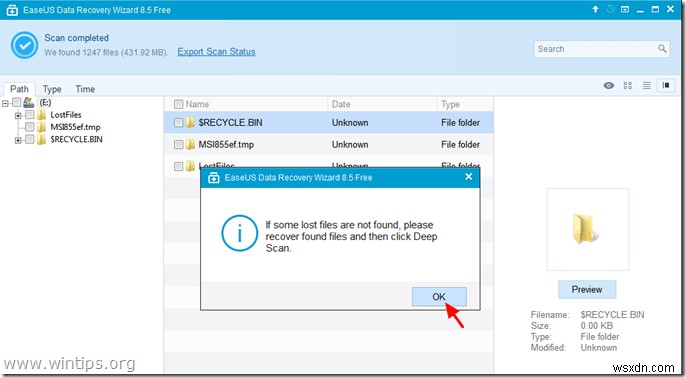
Task: Check the MSI855ef.tmp tree checkbox
Action: point(29,127)
